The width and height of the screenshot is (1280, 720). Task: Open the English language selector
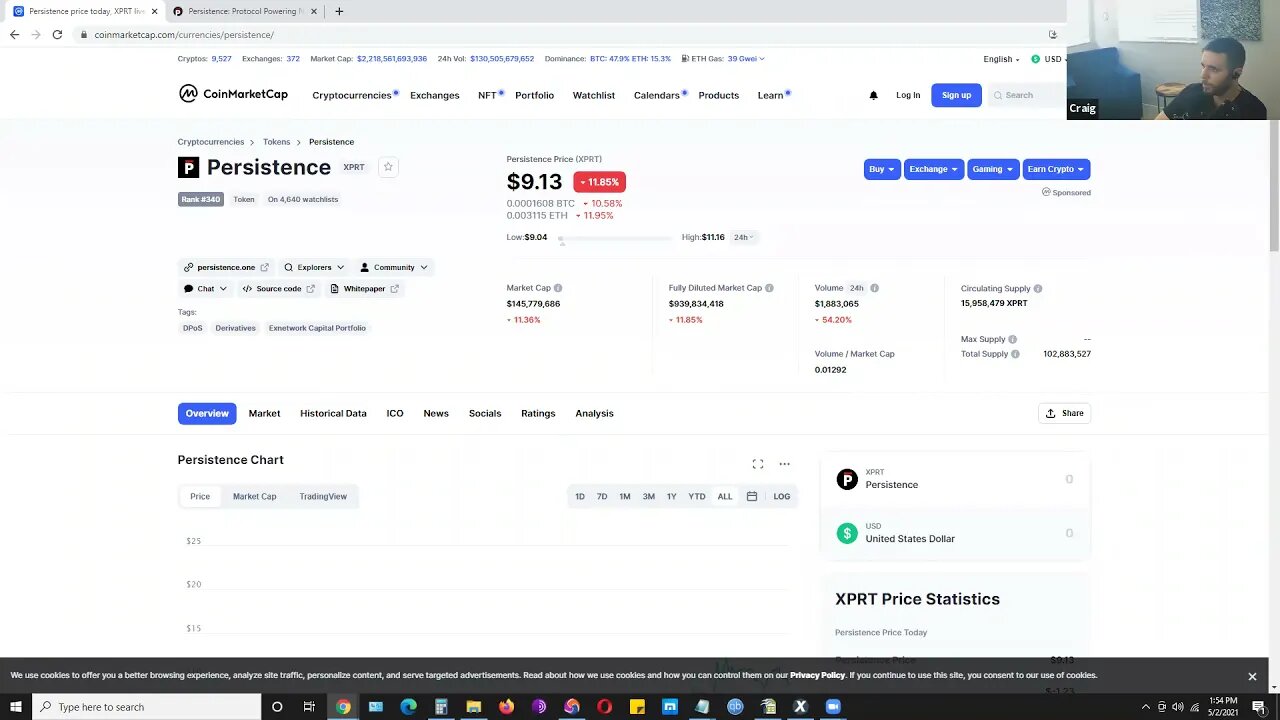click(x=1001, y=59)
